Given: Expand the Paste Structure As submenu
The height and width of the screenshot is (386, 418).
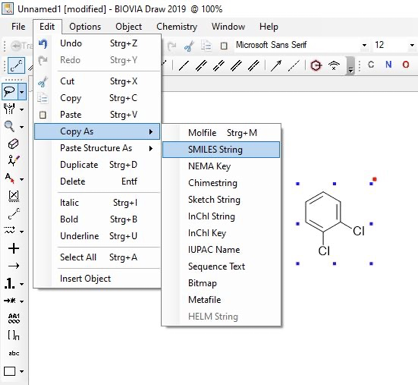Looking at the screenshot, I should [97, 148].
